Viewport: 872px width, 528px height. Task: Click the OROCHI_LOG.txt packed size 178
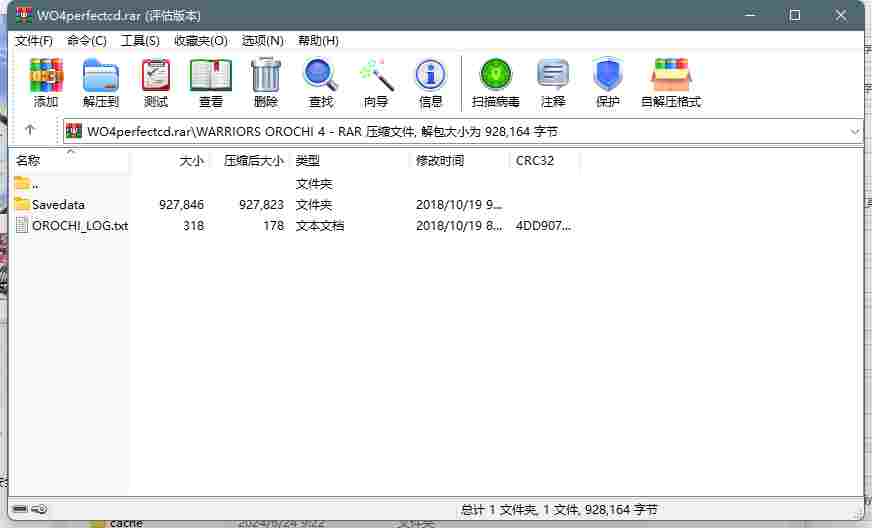coord(274,225)
